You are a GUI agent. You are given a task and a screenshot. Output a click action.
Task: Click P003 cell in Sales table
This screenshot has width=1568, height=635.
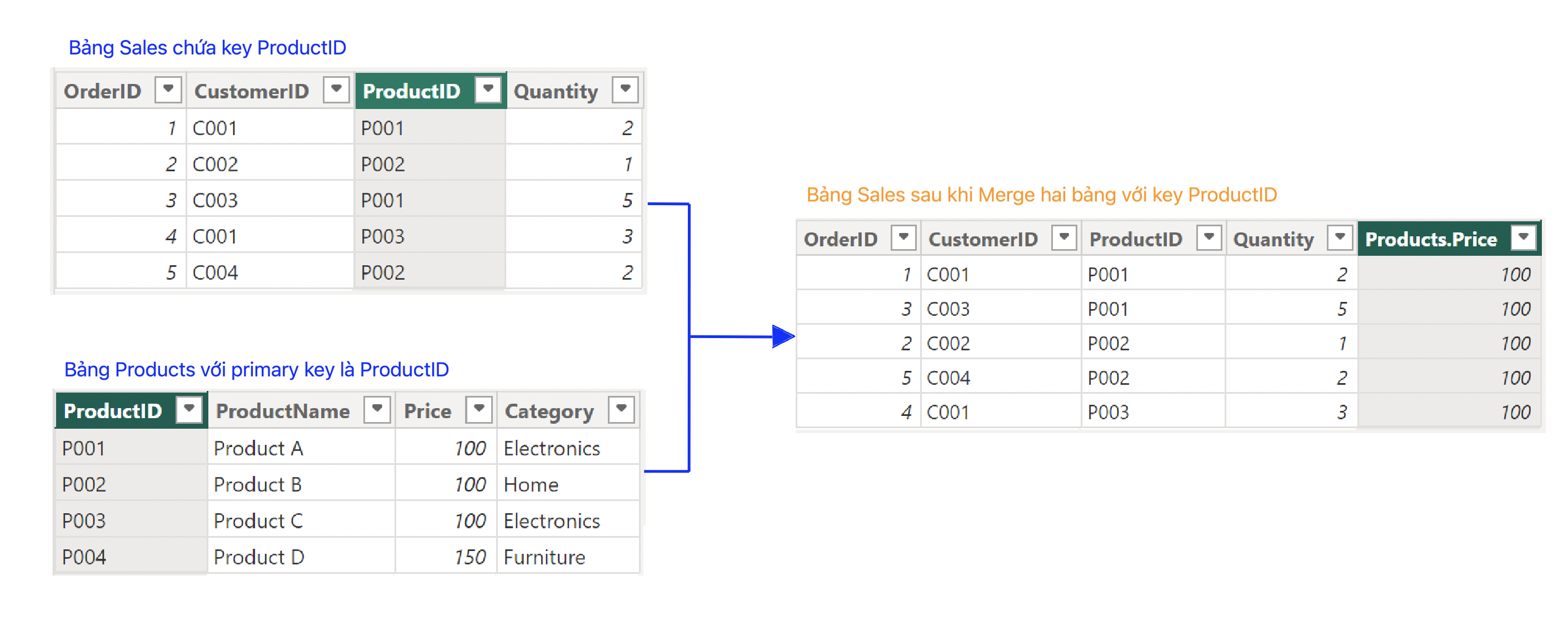430,235
